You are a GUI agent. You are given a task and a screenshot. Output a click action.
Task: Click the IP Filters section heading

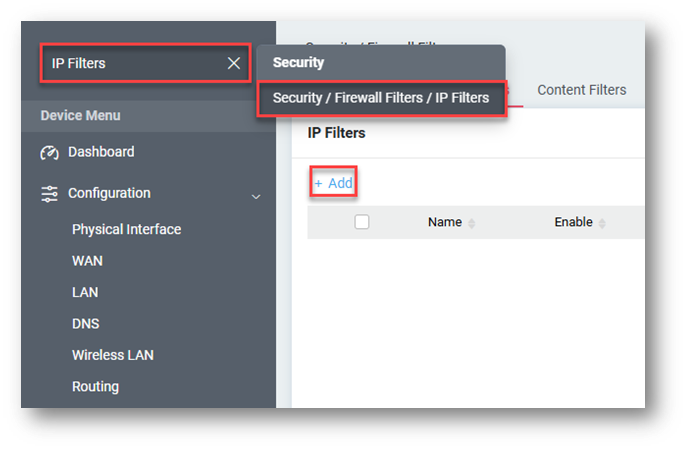tap(336, 133)
